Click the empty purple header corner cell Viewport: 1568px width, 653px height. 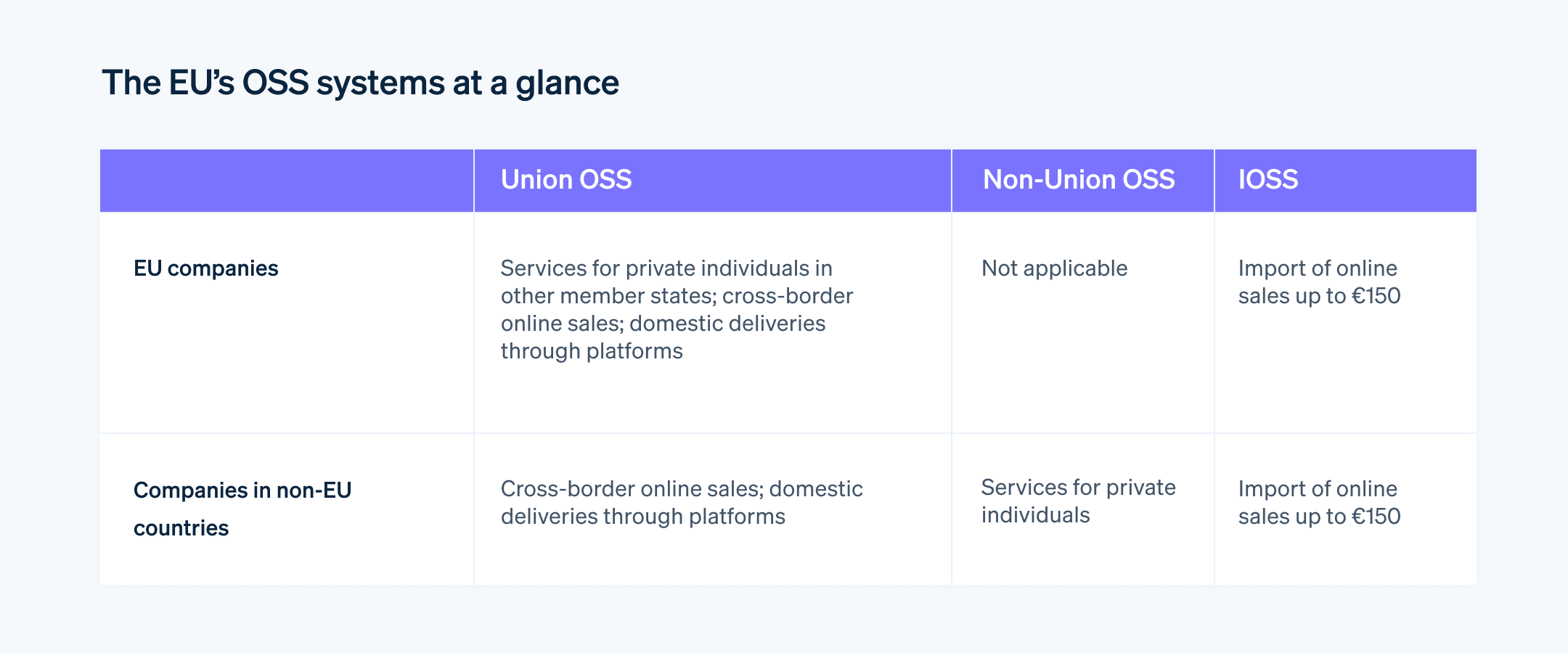(287, 179)
